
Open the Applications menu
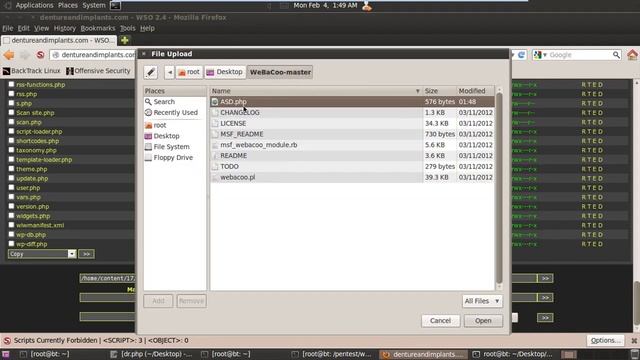click(34, 5)
